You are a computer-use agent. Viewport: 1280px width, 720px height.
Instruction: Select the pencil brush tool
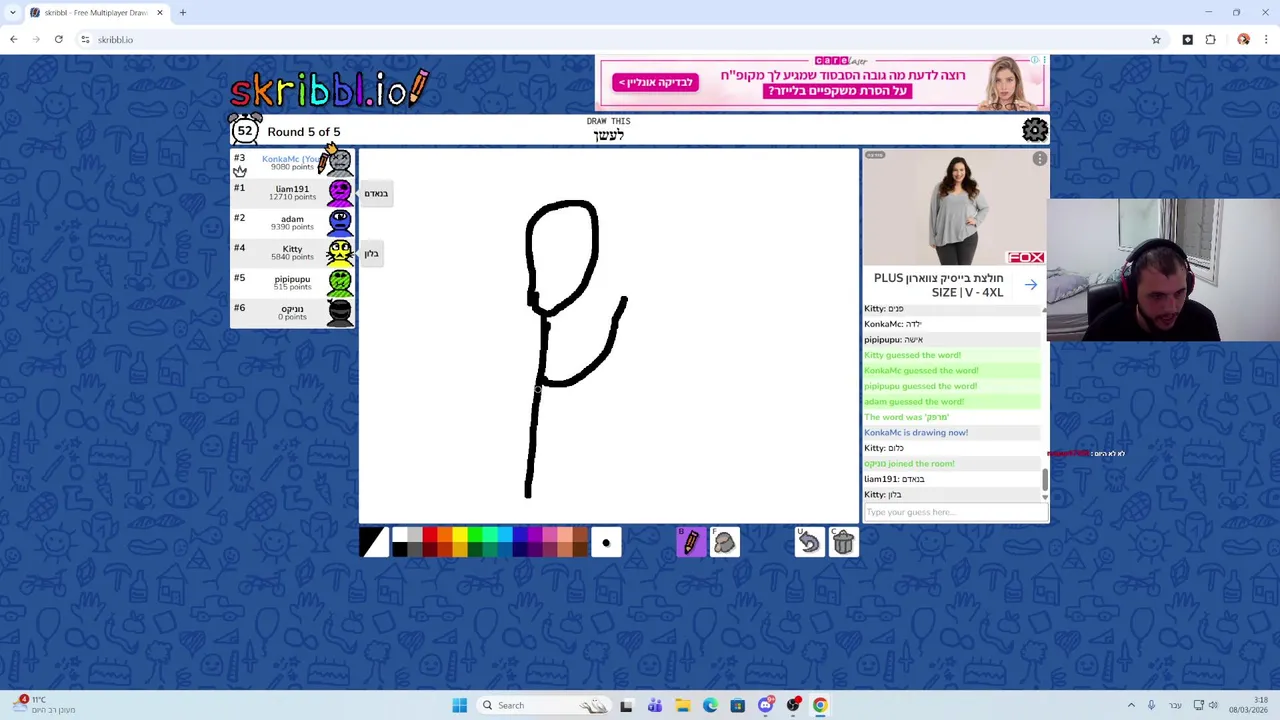point(691,541)
